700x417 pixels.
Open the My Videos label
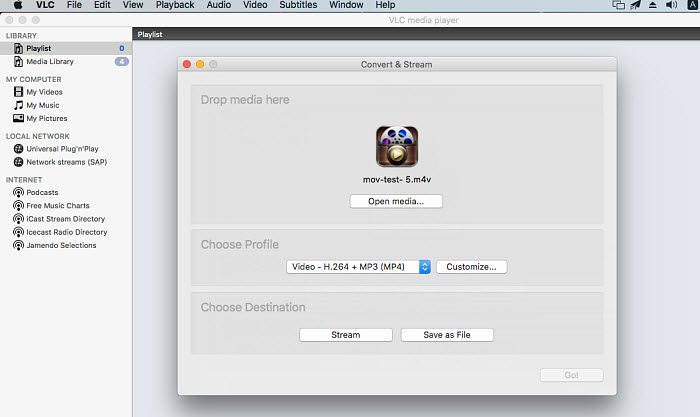click(x=44, y=92)
